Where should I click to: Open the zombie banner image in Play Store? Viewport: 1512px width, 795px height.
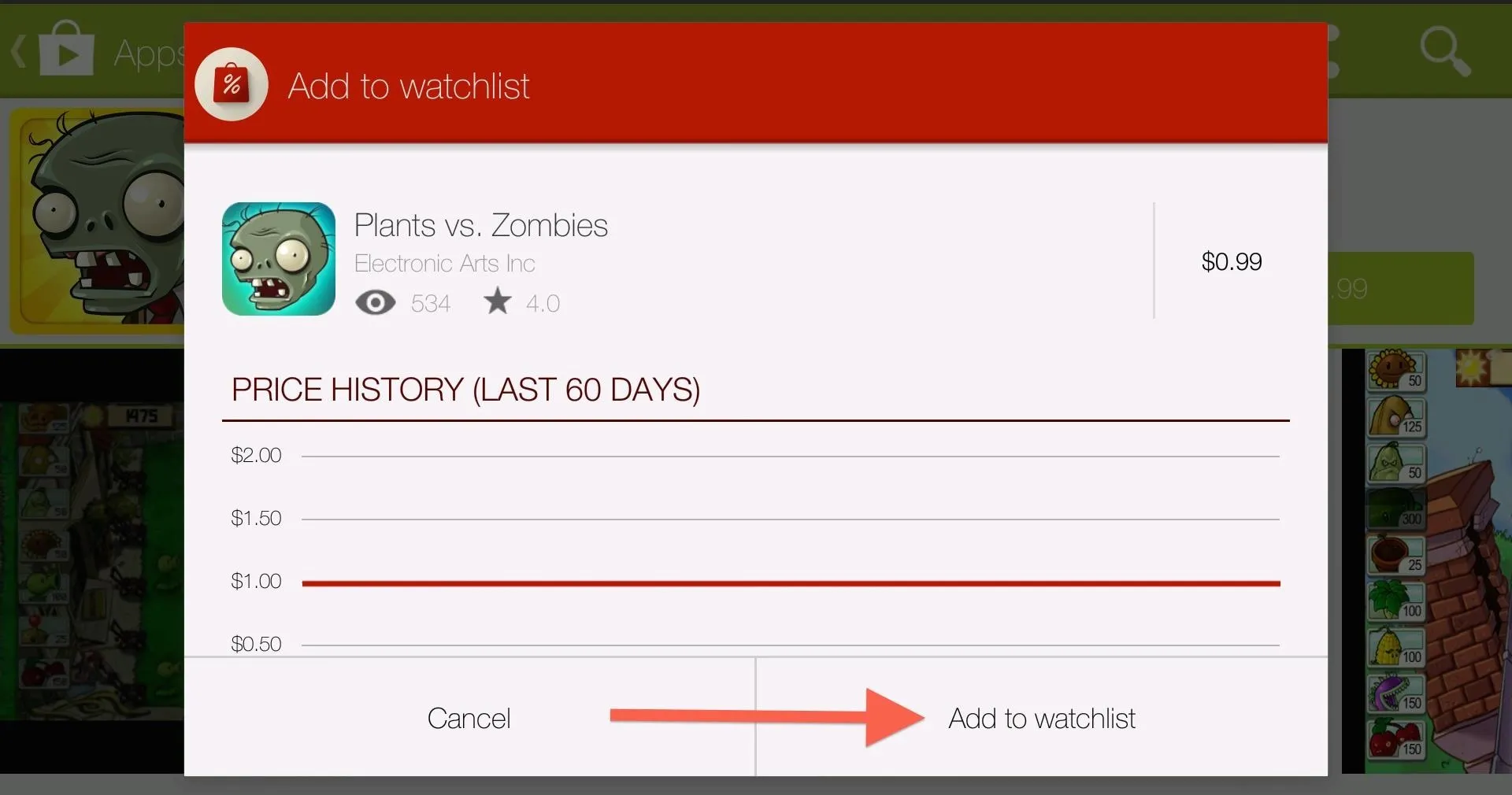(x=97, y=220)
